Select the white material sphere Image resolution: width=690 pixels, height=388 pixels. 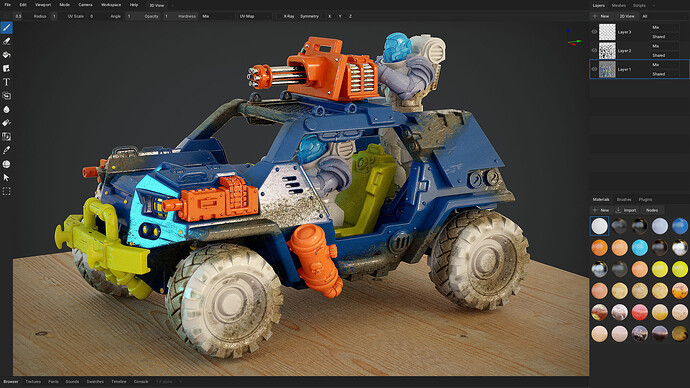tap(599, 226)
